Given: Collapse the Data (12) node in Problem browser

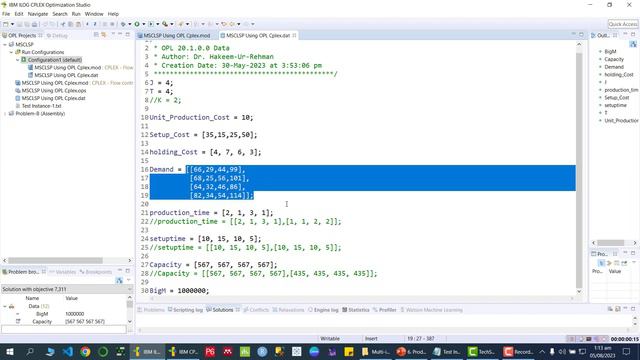Looking at the screenshot, I should point(5,307).
